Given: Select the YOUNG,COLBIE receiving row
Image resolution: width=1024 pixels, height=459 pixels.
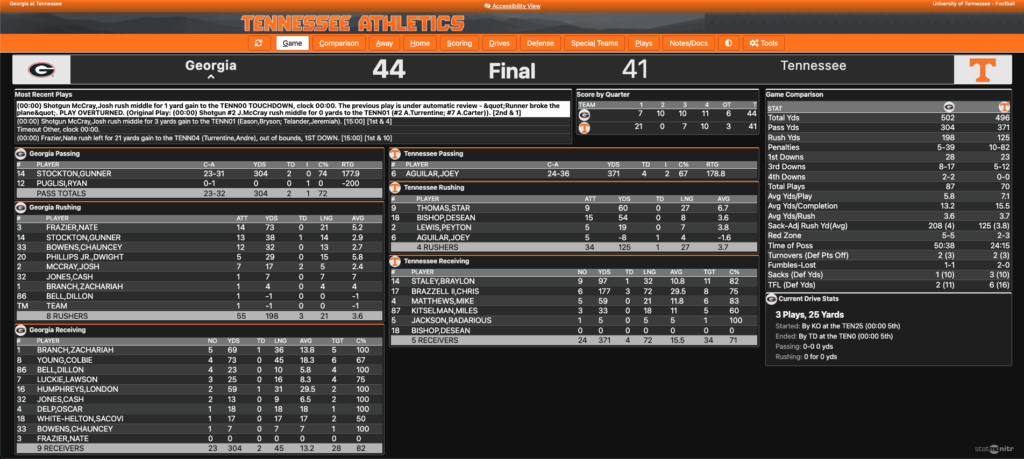Looking at the screenshot, I should click(x=199, y=360).
